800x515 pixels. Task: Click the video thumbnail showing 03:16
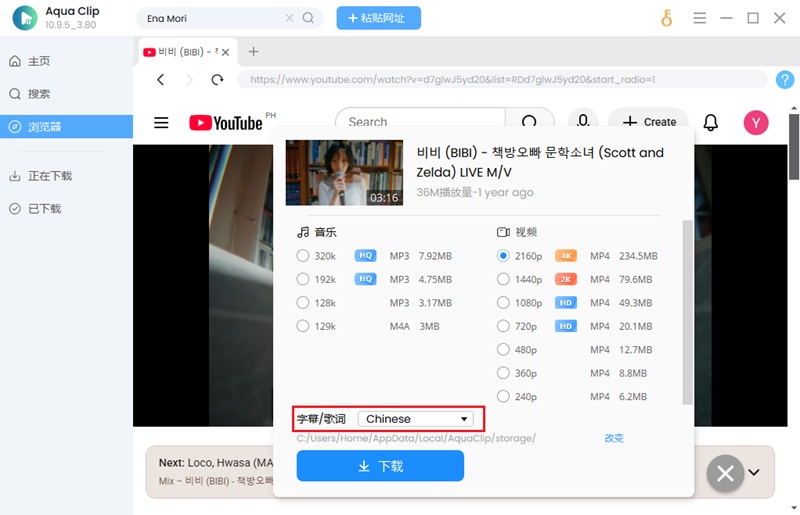pyautogui.click(x=344, y=173)
